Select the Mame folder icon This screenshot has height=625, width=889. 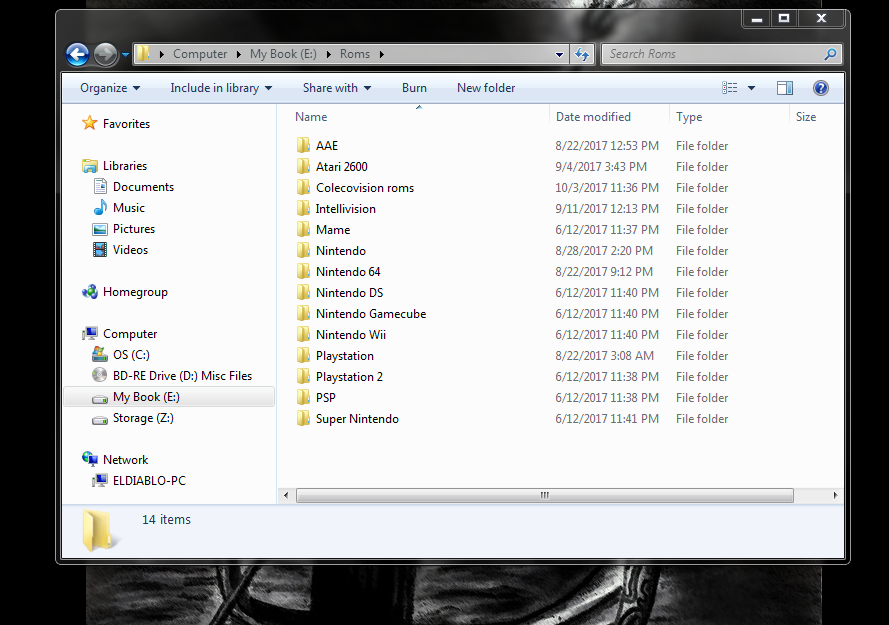(303, 229)
